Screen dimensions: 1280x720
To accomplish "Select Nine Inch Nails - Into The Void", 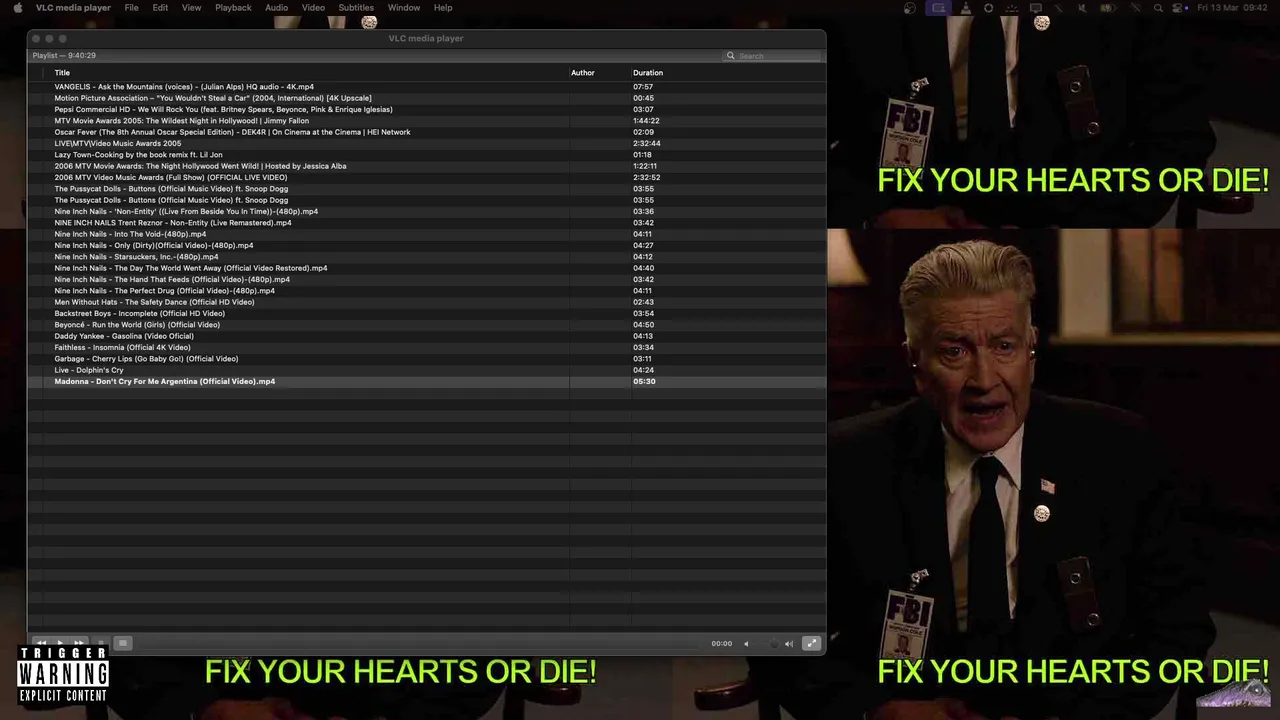I will click(427, 234).
